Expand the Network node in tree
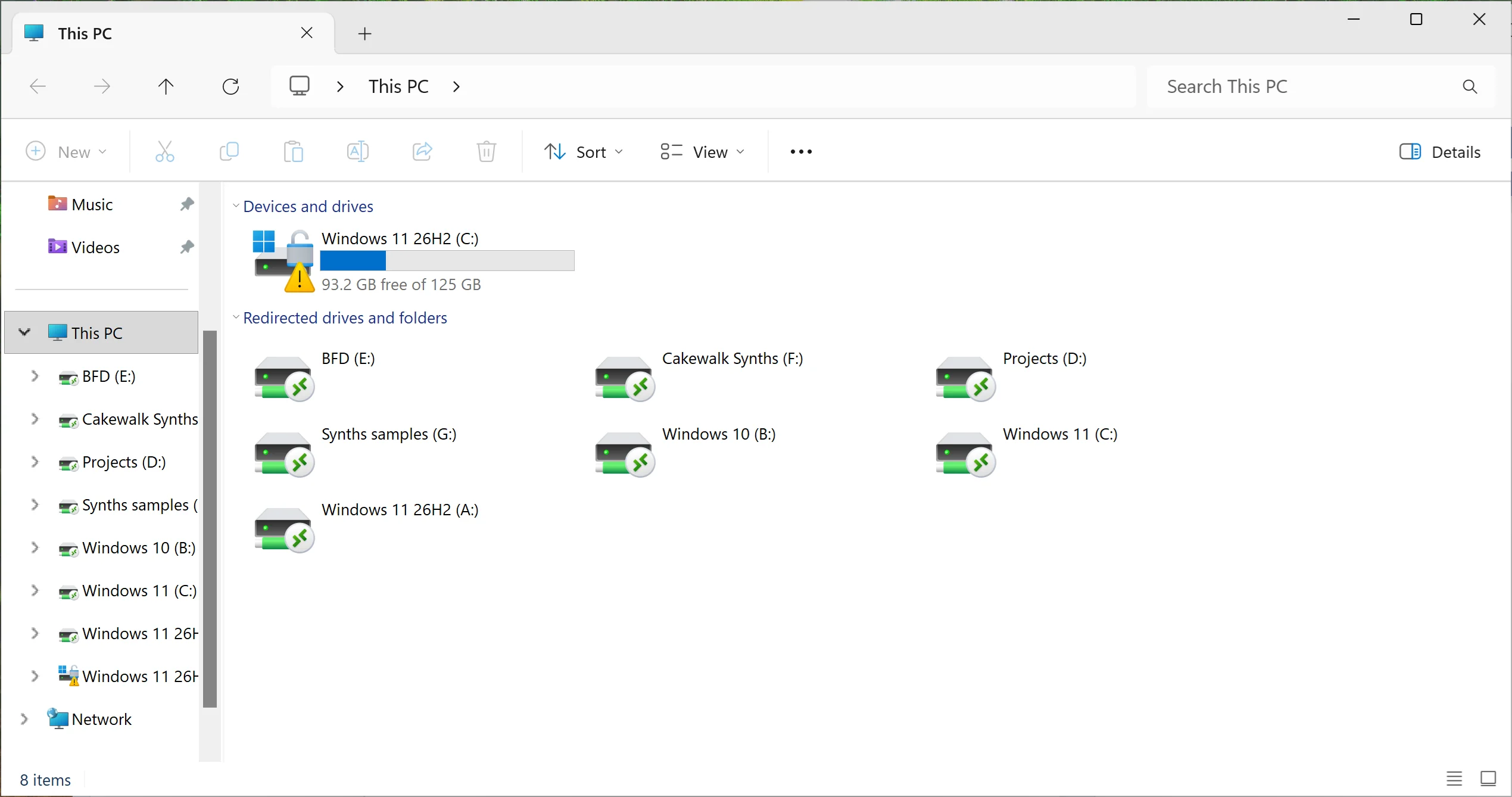The width and height of the screenshot is (1512, 797). point(24,719)
